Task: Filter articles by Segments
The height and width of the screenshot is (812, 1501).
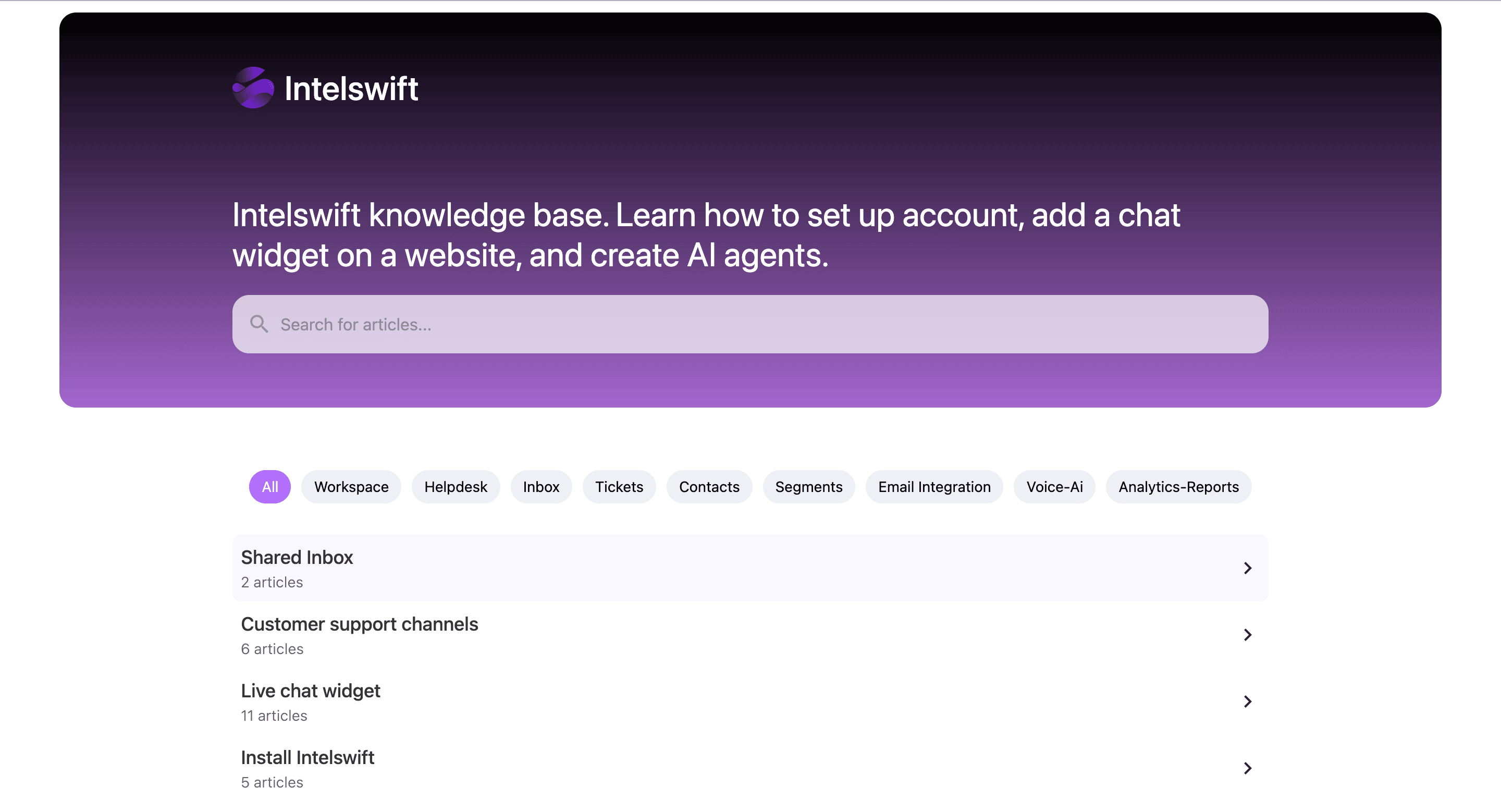Action: 809,486
